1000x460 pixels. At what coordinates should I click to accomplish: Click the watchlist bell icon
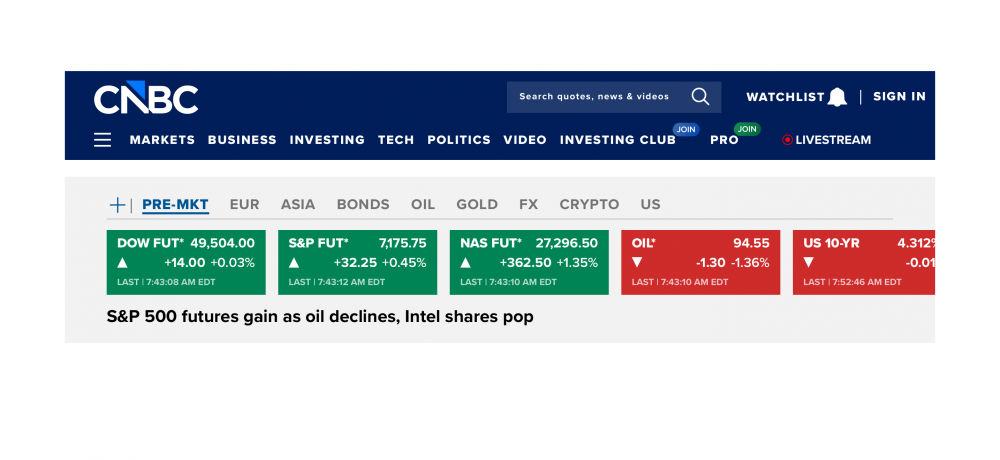point(837,97)
